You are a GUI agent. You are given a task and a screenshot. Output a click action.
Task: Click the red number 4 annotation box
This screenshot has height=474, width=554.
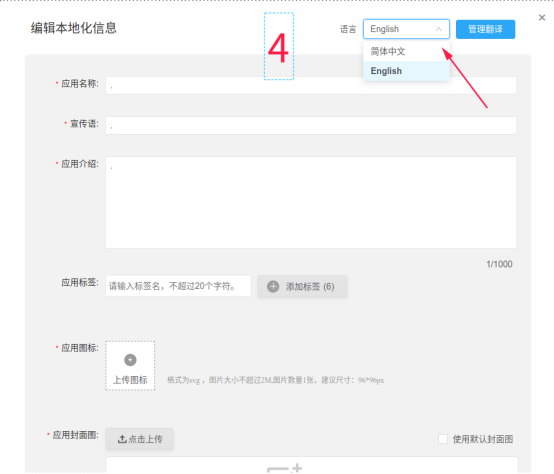click(279, 46)
